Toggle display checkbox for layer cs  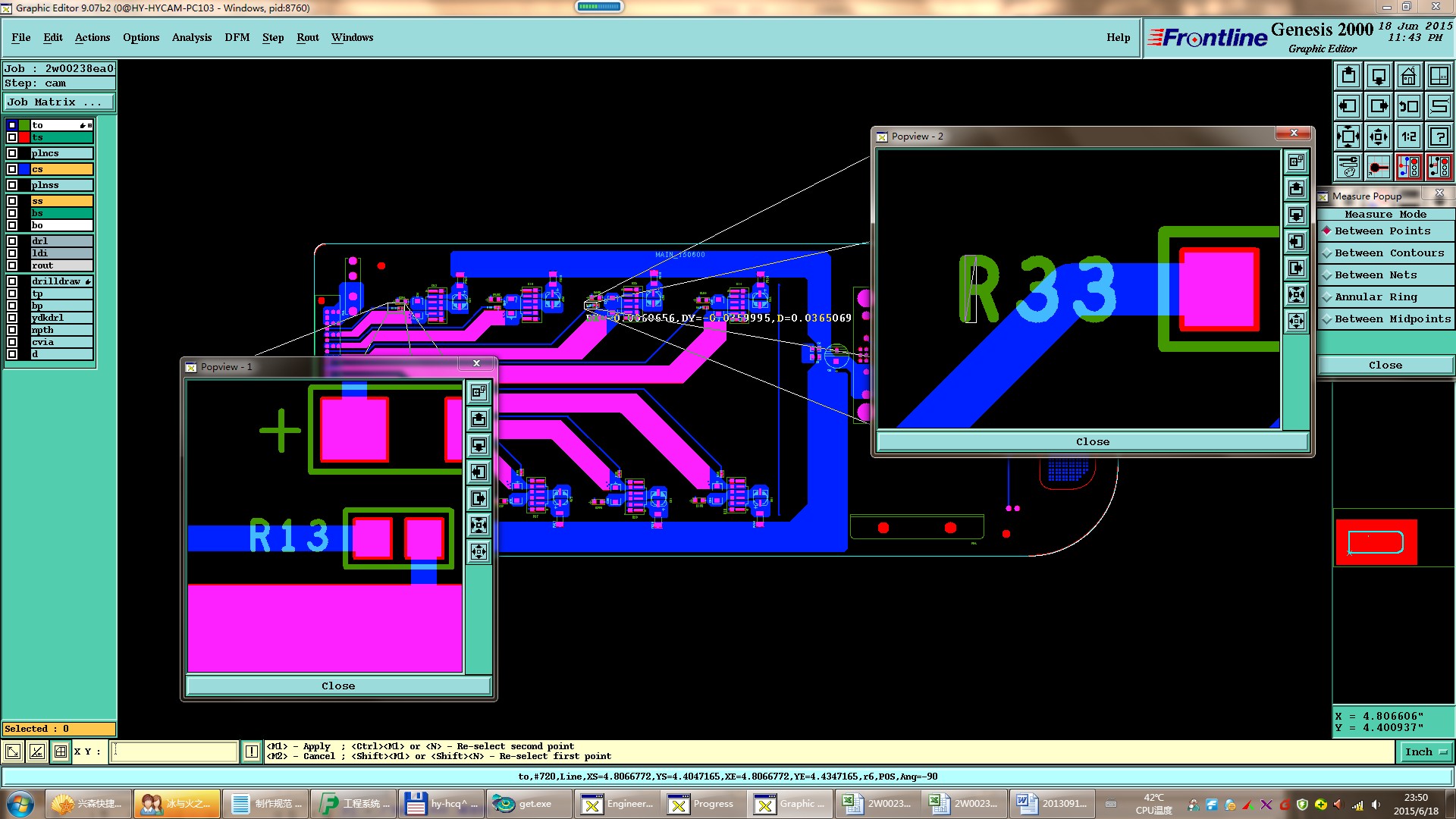click(12, 169)
